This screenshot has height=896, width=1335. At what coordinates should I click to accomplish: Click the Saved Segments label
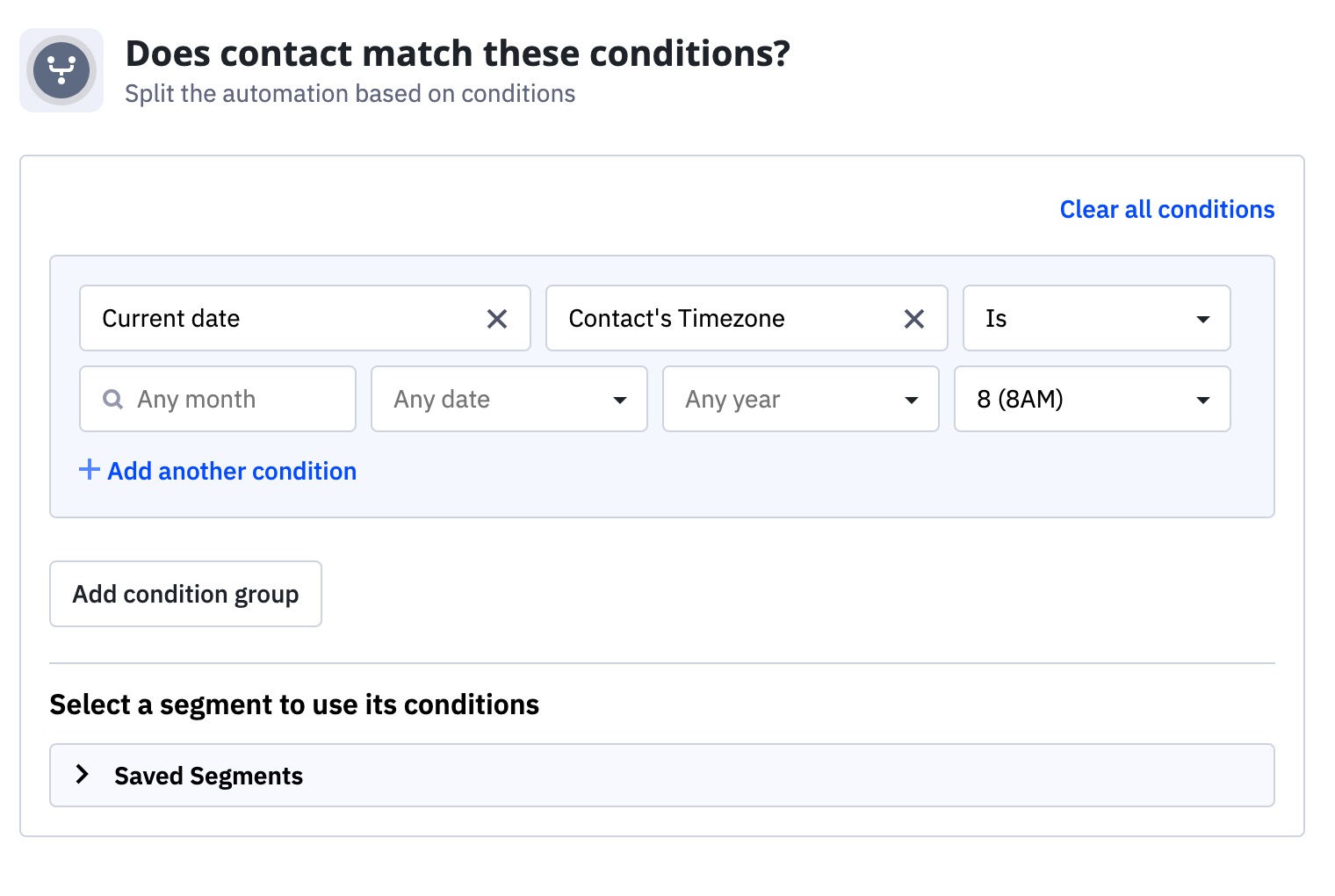208,777
